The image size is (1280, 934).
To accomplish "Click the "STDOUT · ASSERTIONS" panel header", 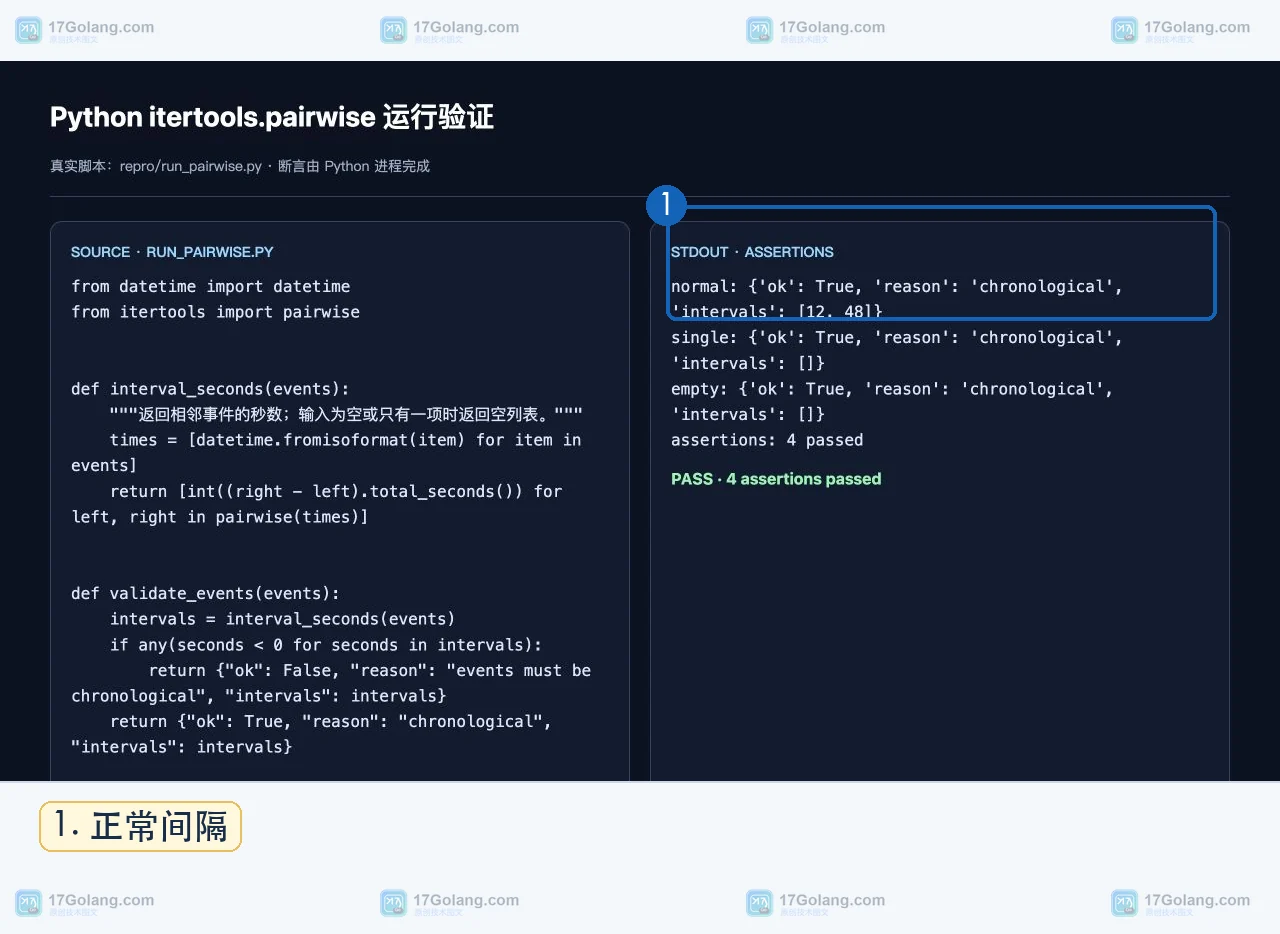I will click(x=752, y=252).
